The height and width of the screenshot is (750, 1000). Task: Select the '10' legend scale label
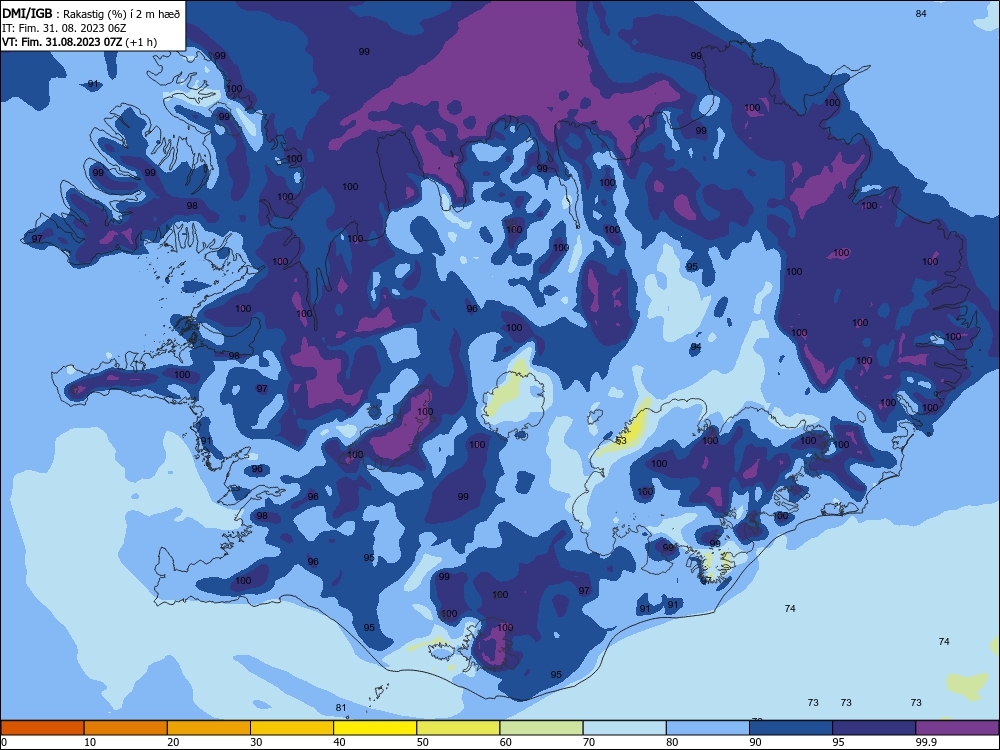[90, 742]
